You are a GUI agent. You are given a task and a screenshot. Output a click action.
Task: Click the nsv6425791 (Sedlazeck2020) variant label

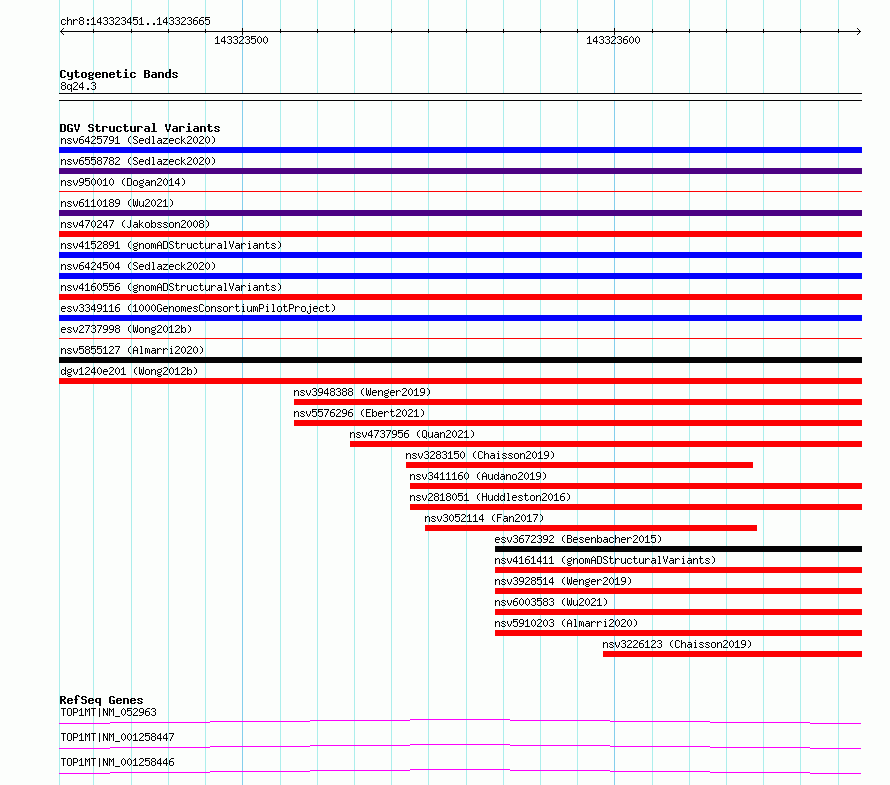click(x=138, y=140)
